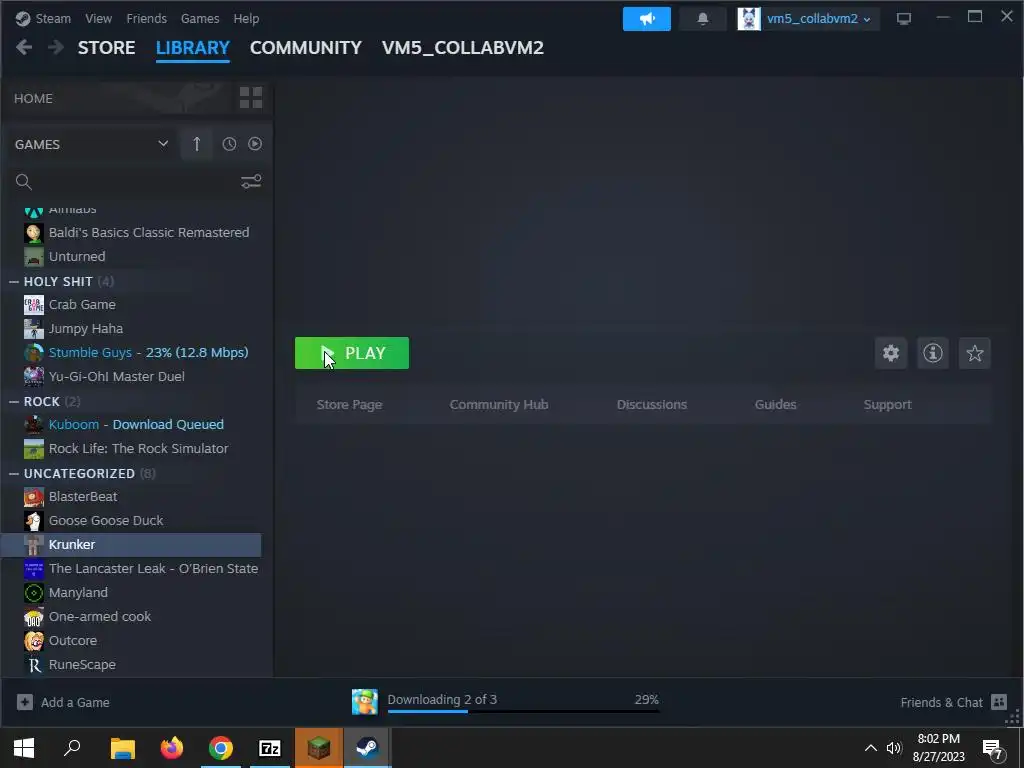Image resolution: width=1024 pixels, height=768 pixels.
Task: Open the vm5_collabvm2 account dropdown
Action: click(810, 19)
